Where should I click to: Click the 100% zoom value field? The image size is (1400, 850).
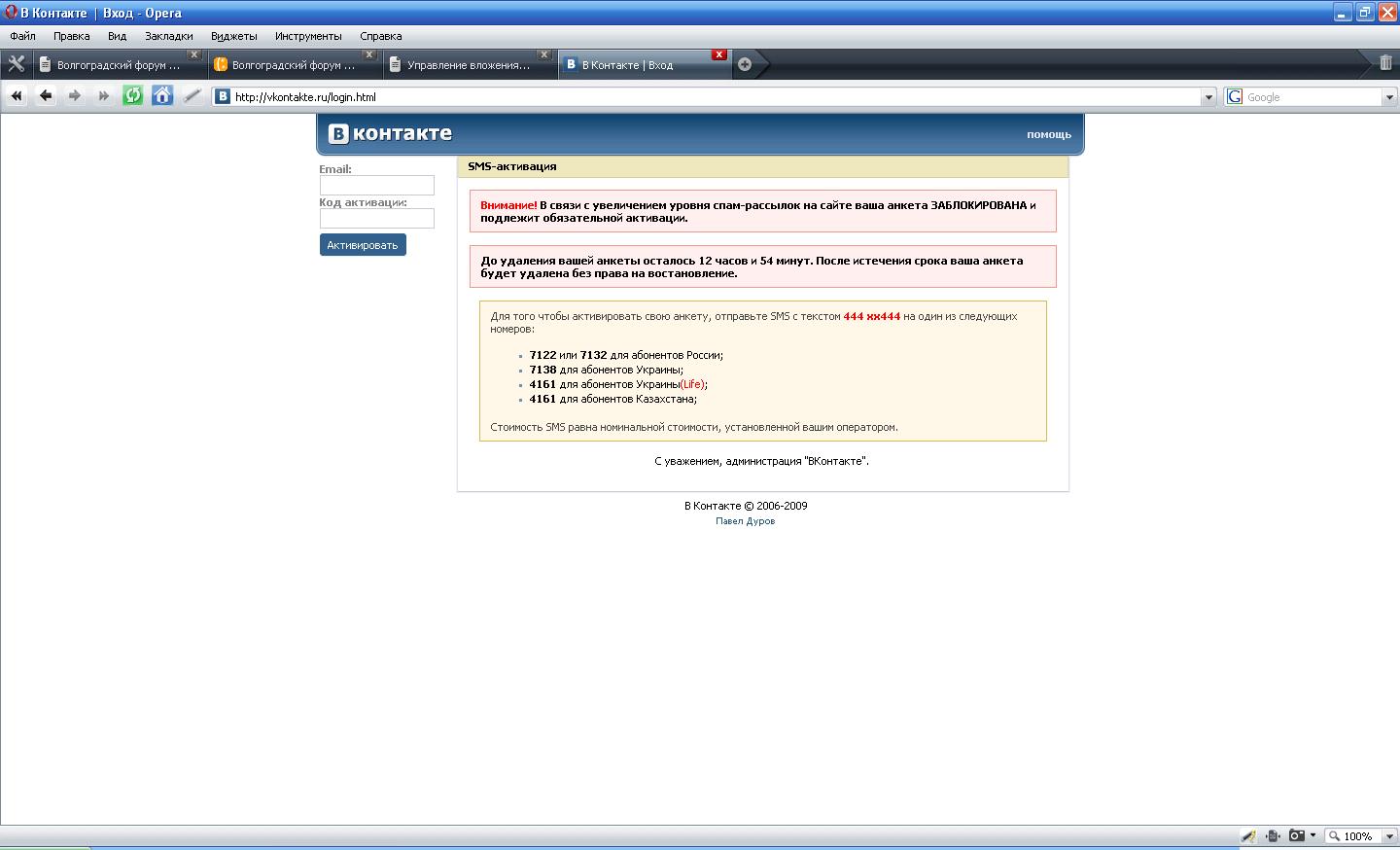[1357, 836]
